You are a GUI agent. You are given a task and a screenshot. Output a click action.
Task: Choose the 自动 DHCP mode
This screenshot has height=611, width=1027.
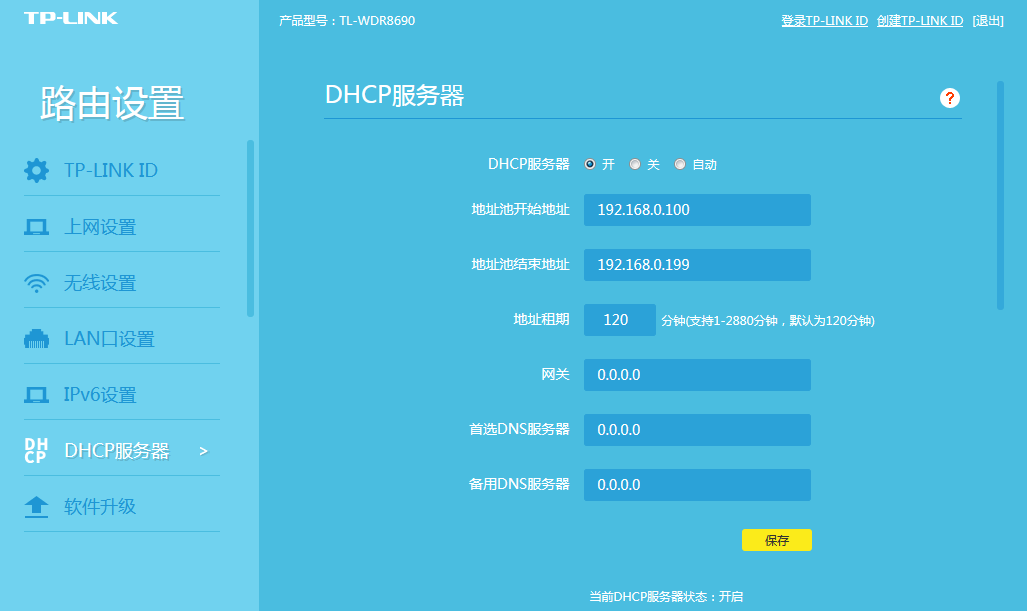tap(680, 164)
